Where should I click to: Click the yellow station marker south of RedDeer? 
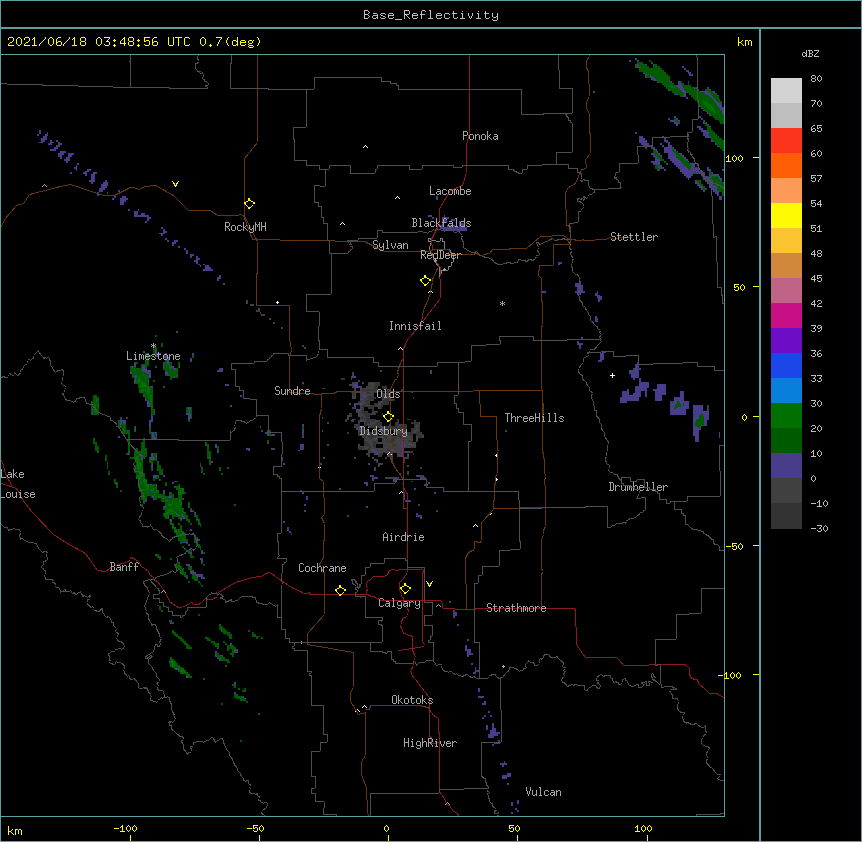pyautogui.click(x=425, y=281)
